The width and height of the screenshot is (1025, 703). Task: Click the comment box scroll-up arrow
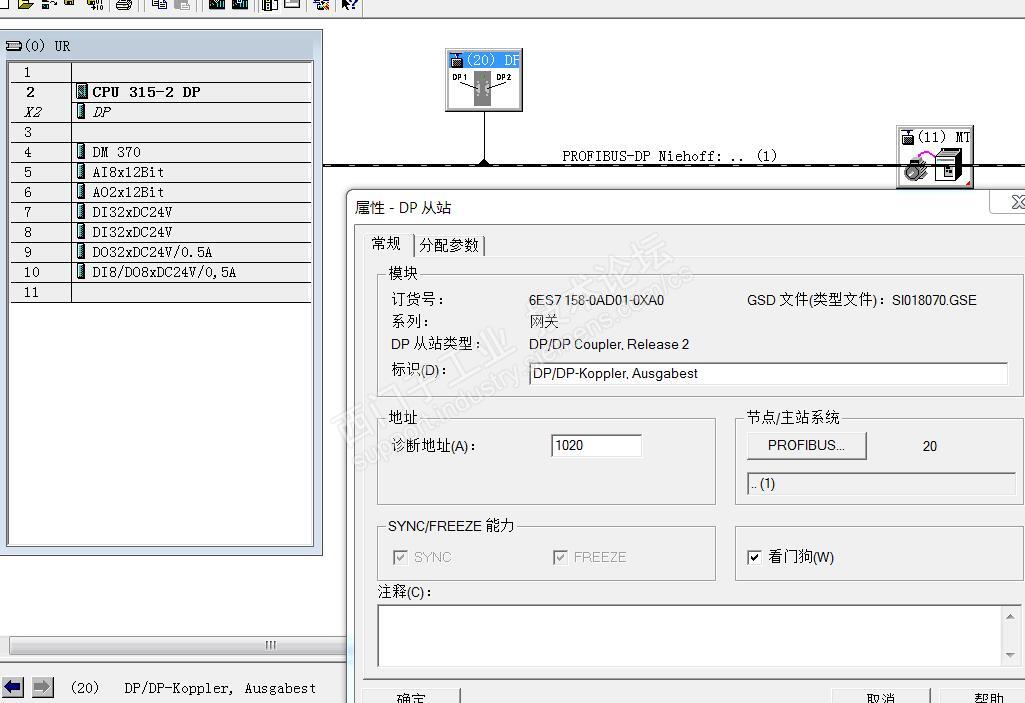(1011, 616)
